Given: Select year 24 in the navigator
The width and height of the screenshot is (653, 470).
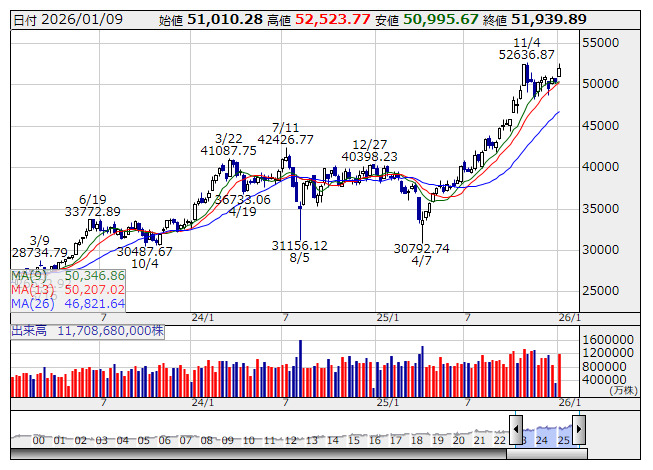Looking at the screenshot, I should pos(541,440).
